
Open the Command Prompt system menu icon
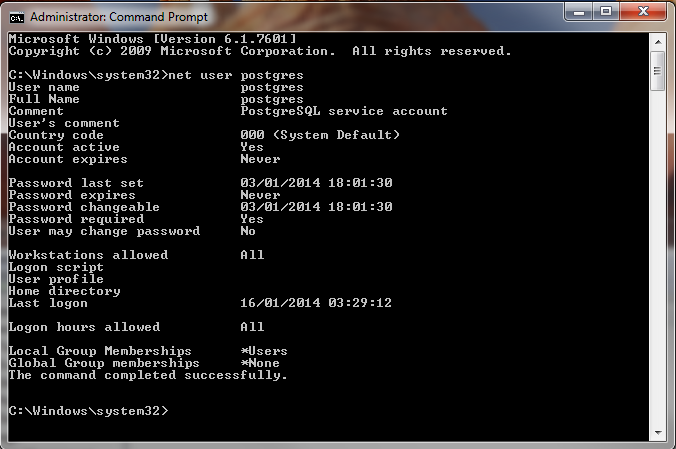[x=17, y=15]
